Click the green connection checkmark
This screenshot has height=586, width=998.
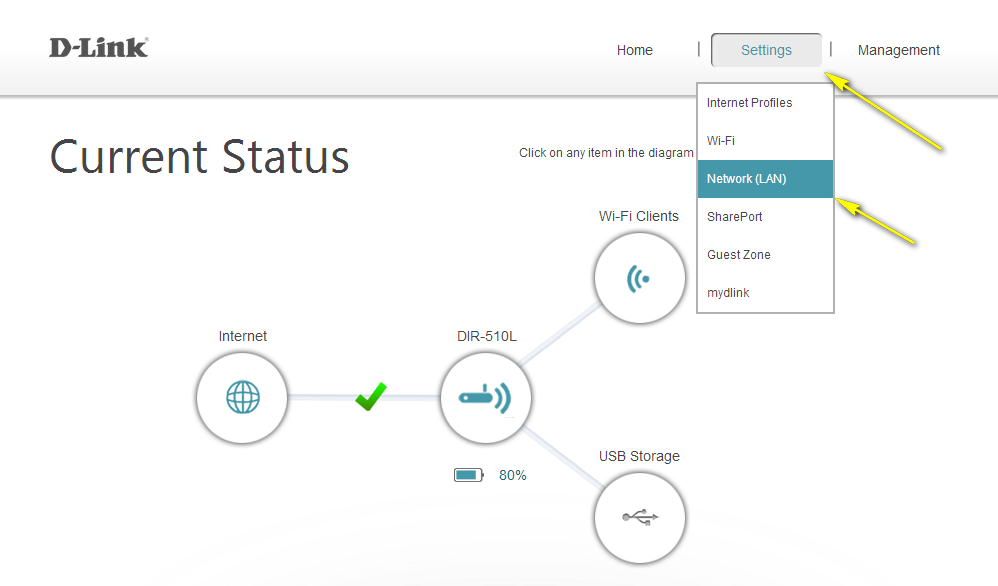click(371, 397)
